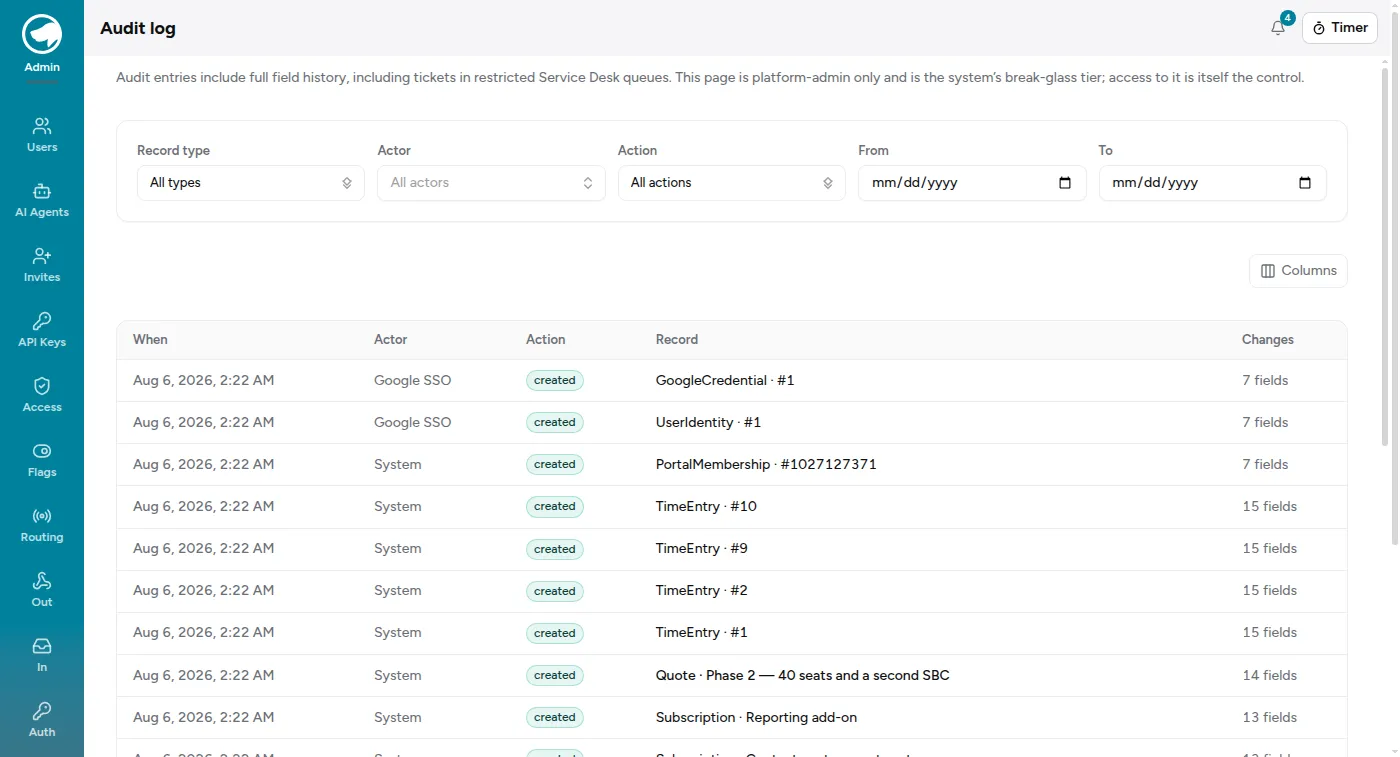Select the Quote · Phase 2 record
Screen dimensions: 1400x757
tap(803, 676)
